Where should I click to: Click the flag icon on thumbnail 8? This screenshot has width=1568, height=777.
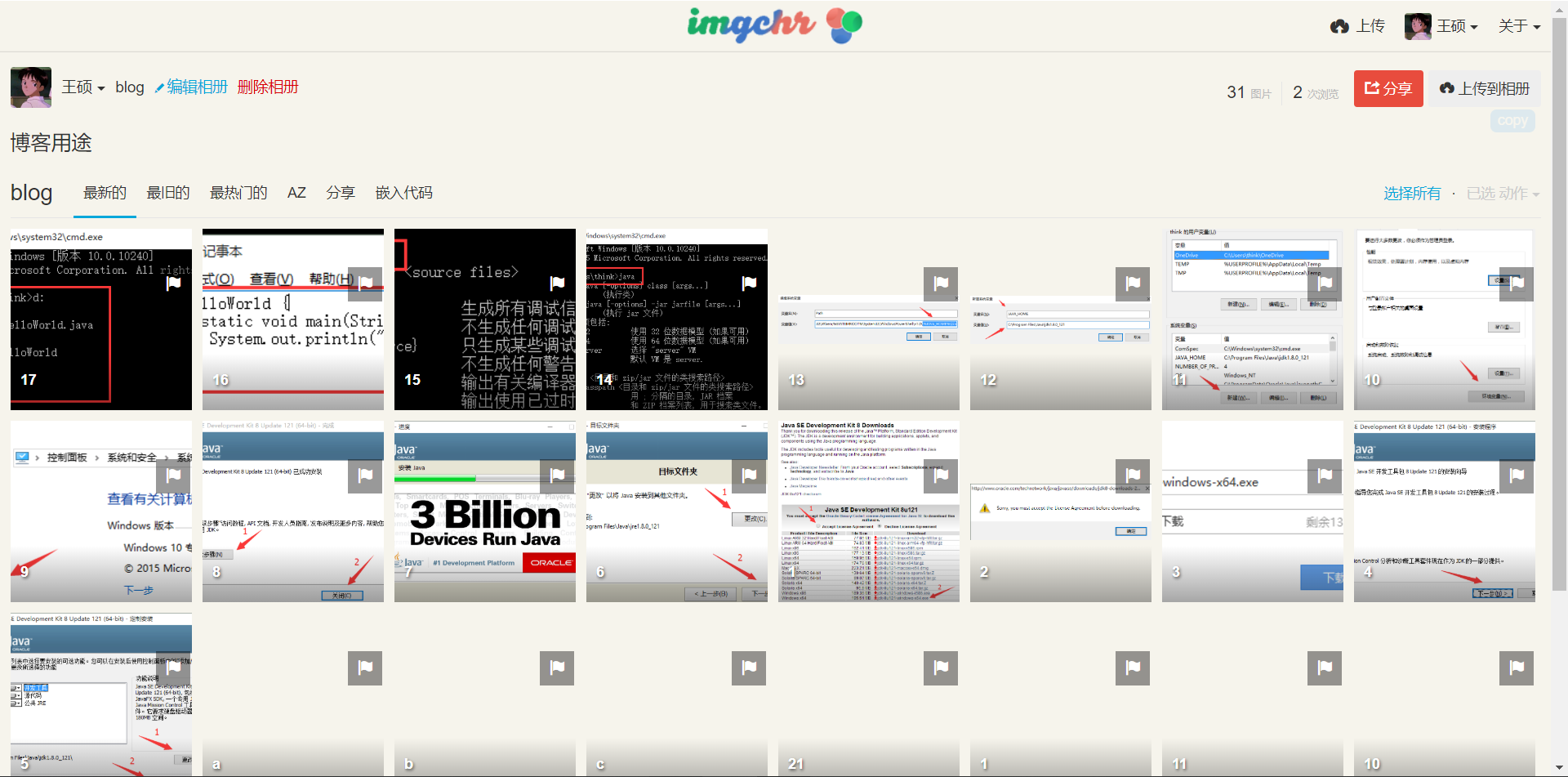pos(365,476)
